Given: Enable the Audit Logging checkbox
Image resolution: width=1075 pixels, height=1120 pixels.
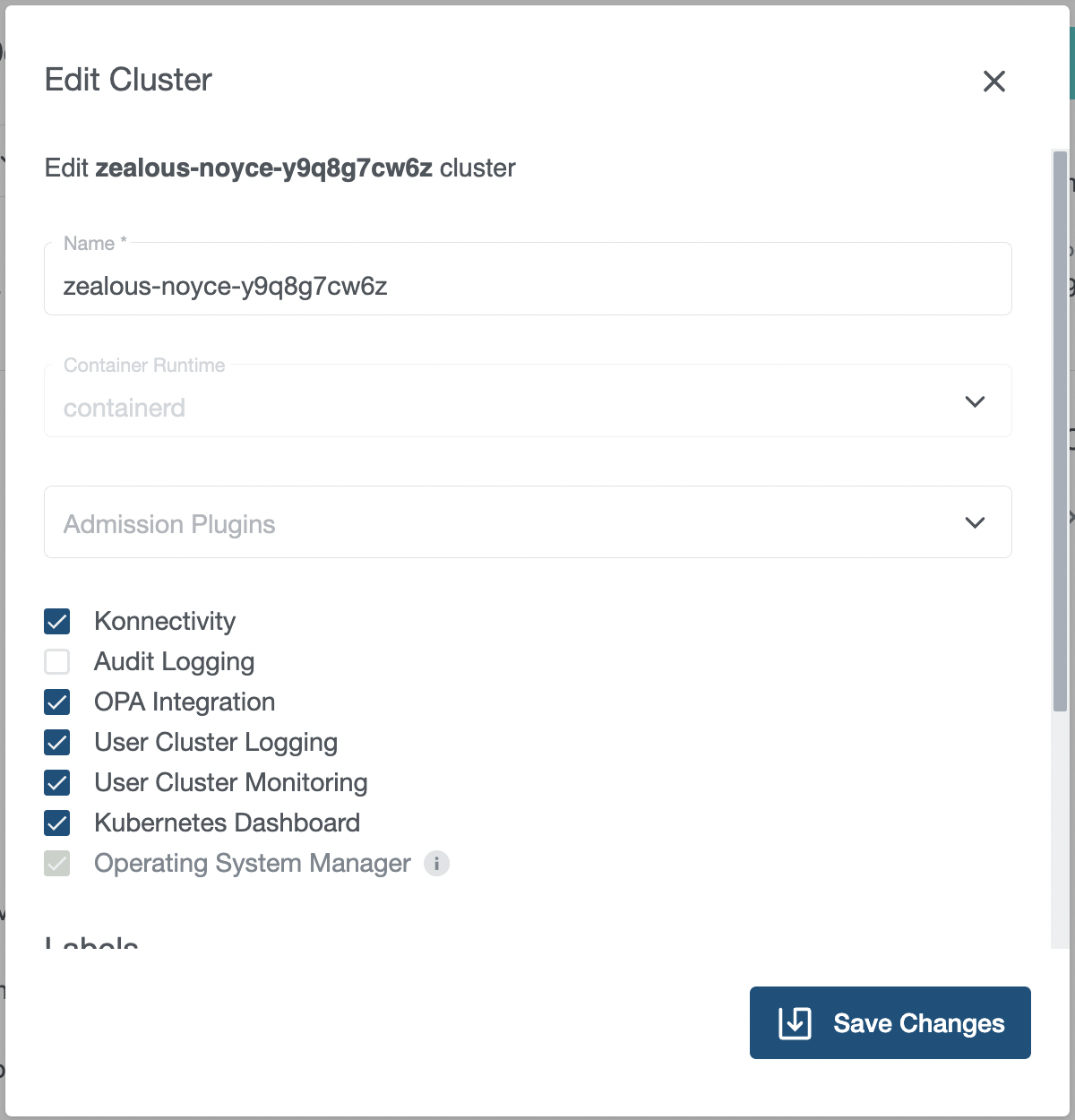Looking at the screenshot, I should coord(56,661).
